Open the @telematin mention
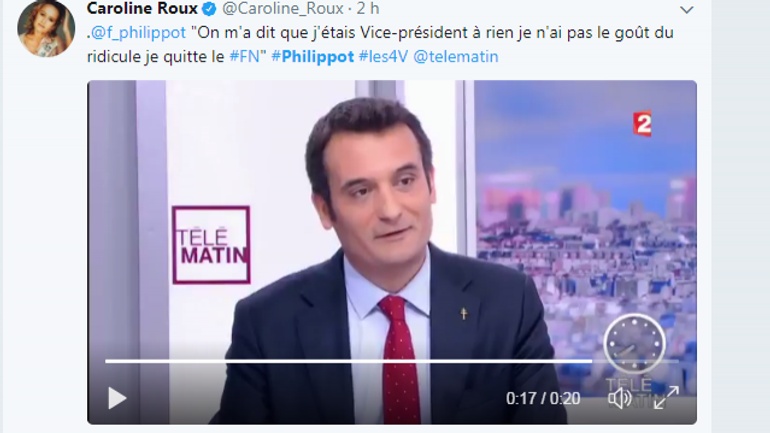The height and width of the screenshot is (433, 770). click(456, 56)
